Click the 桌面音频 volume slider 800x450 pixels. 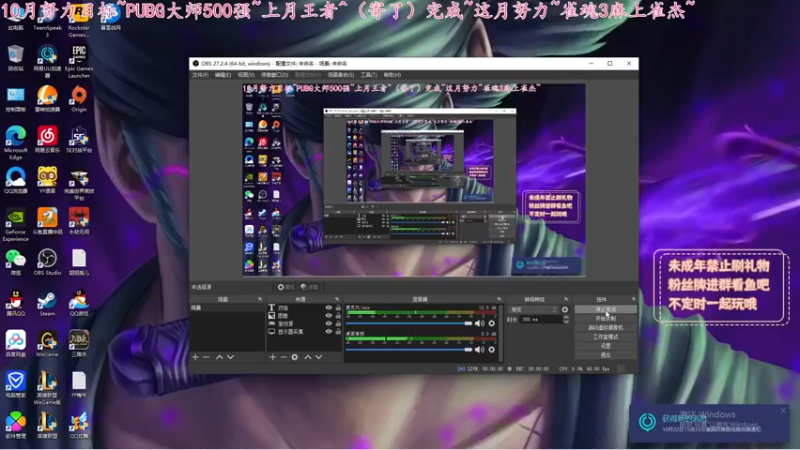coord(409,349)
